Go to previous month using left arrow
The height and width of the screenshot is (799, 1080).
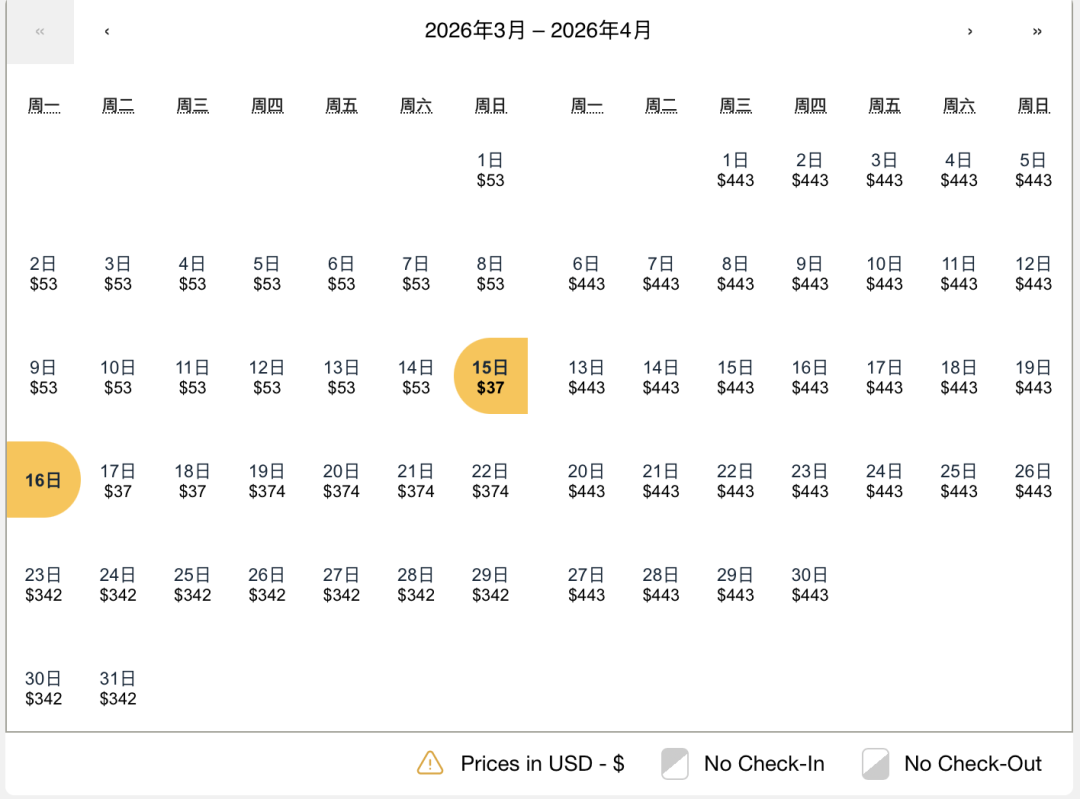point(106,31)
